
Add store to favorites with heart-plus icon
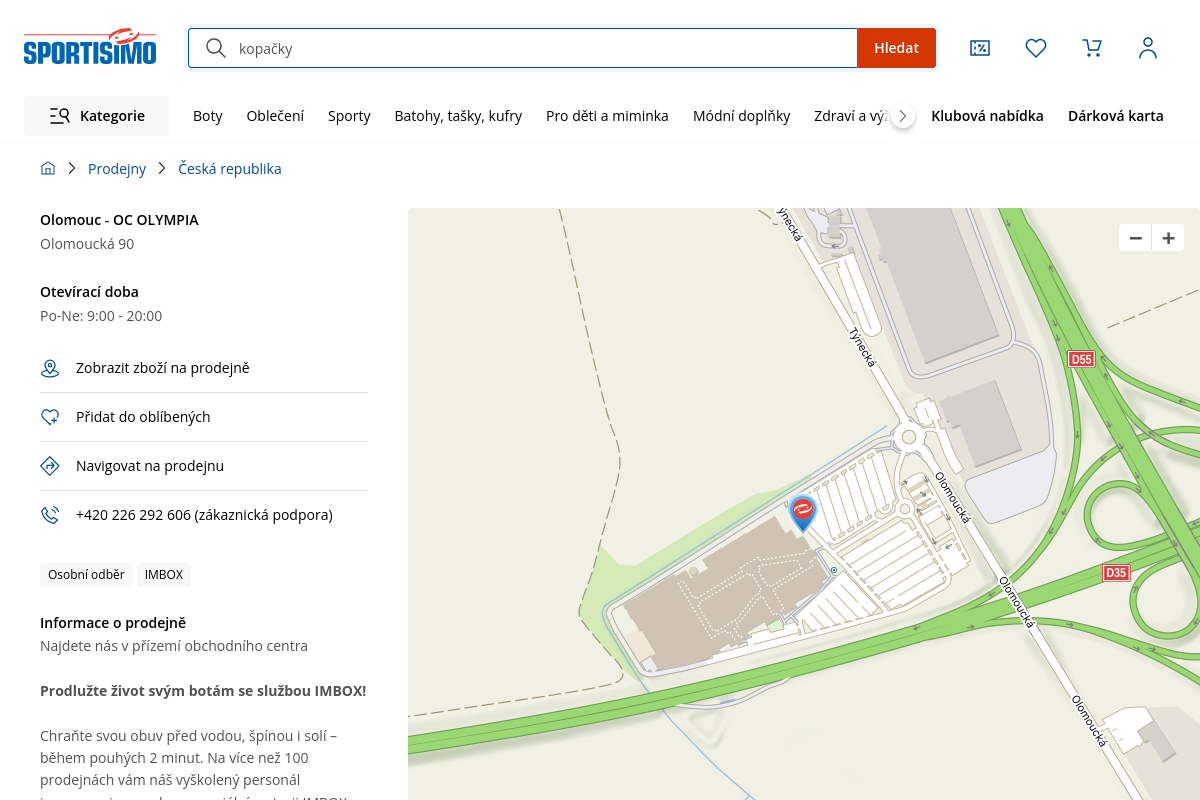tap(50, 418)
